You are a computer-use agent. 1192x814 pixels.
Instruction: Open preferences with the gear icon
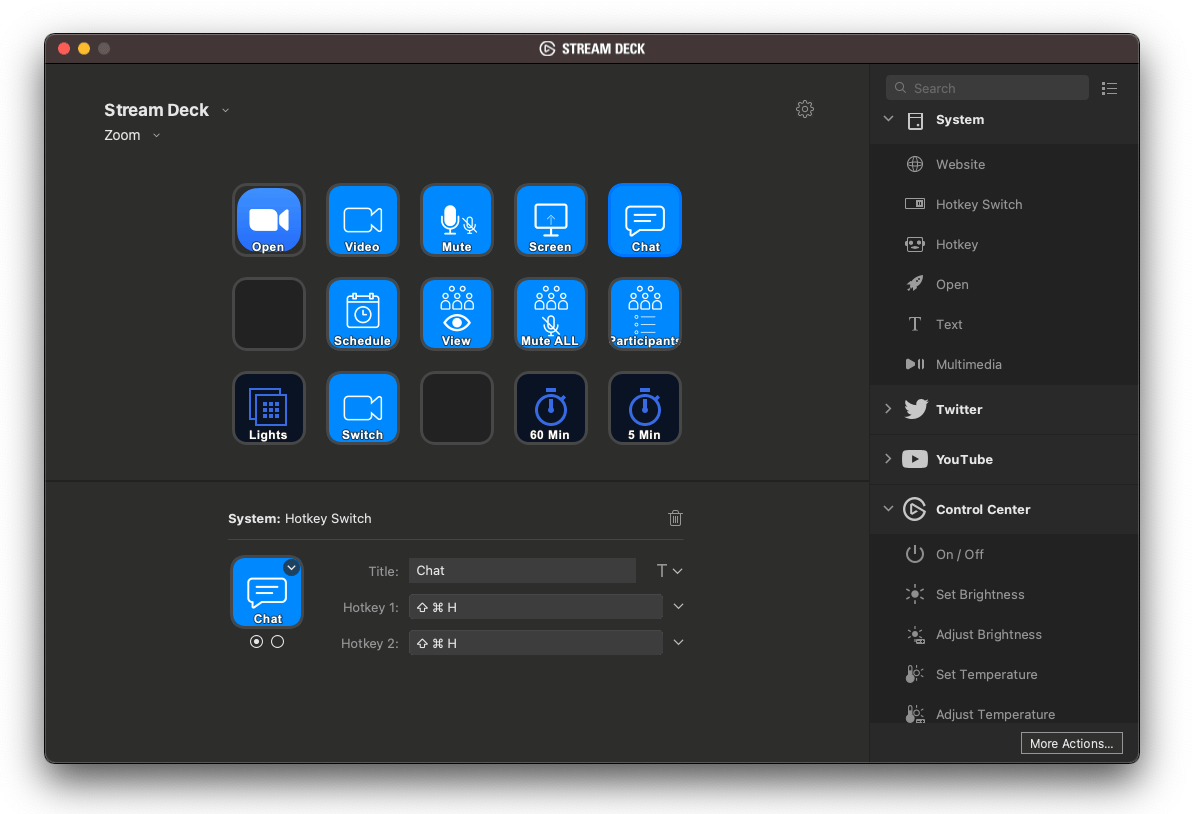(x=805, y=109)
